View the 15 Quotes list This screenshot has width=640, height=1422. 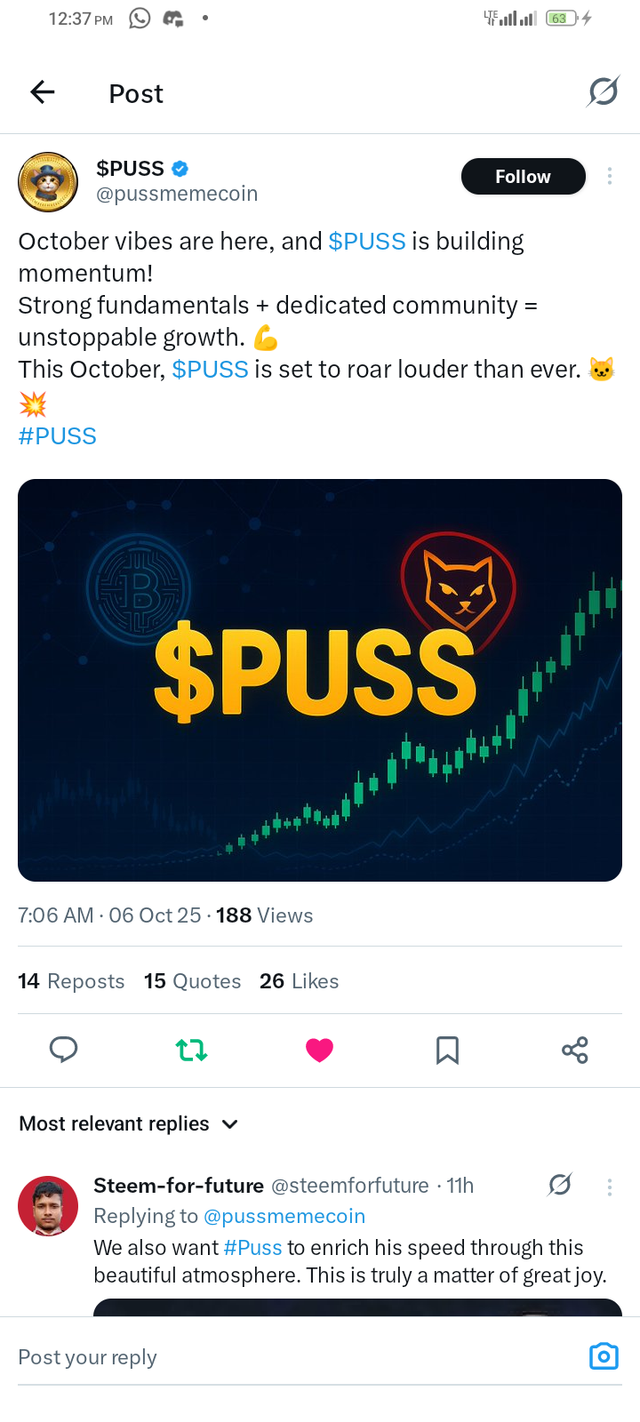(x=192, y=981)
